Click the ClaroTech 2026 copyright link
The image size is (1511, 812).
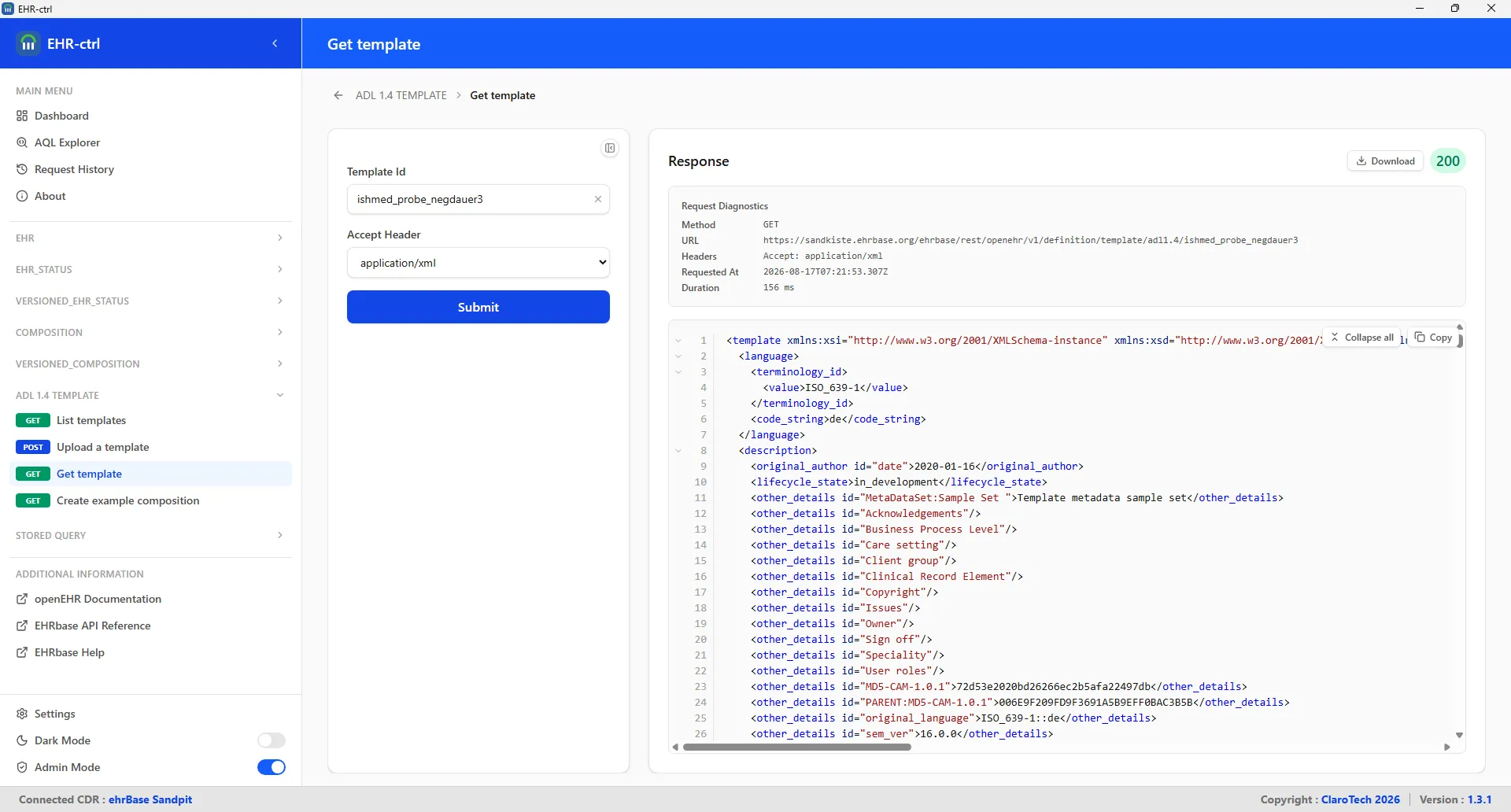click(x=1361, y=799)
